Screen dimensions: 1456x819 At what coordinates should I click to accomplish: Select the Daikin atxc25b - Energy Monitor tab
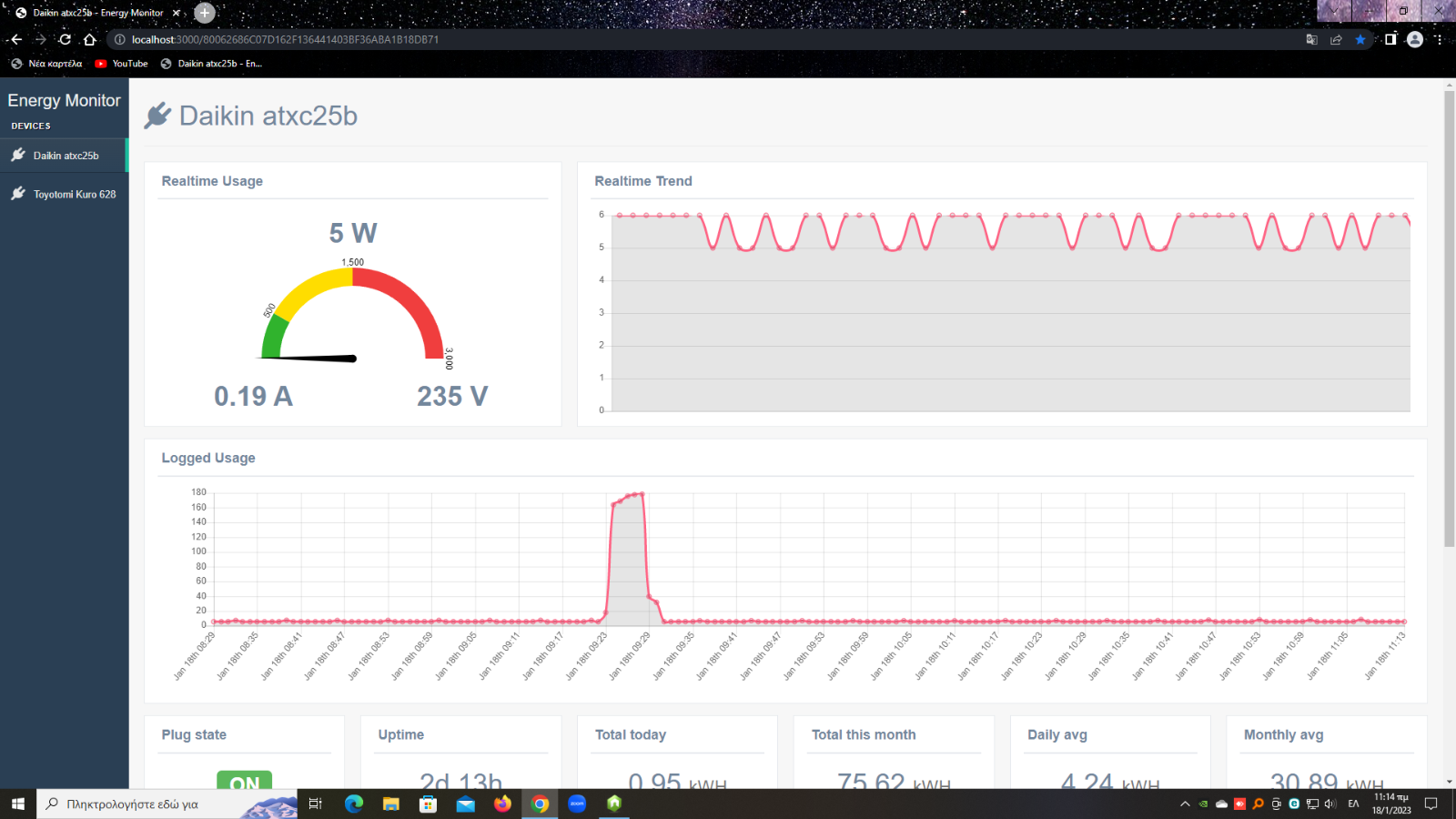tap(97, 13)
